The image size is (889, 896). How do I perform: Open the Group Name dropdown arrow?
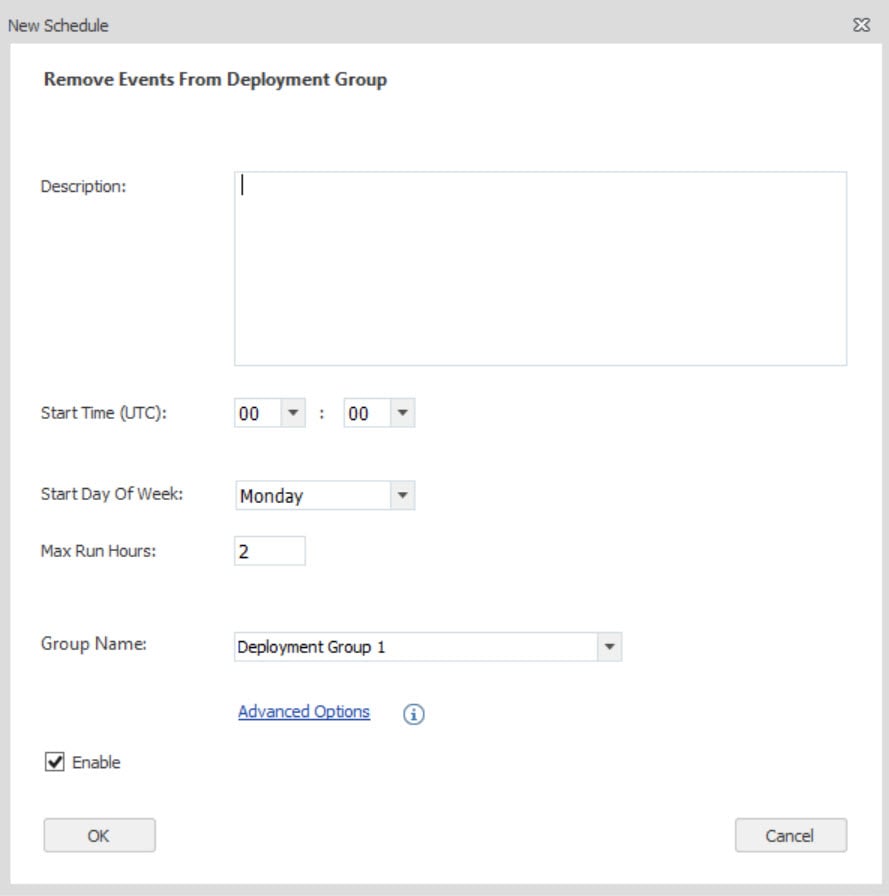[x=609, y=647]
